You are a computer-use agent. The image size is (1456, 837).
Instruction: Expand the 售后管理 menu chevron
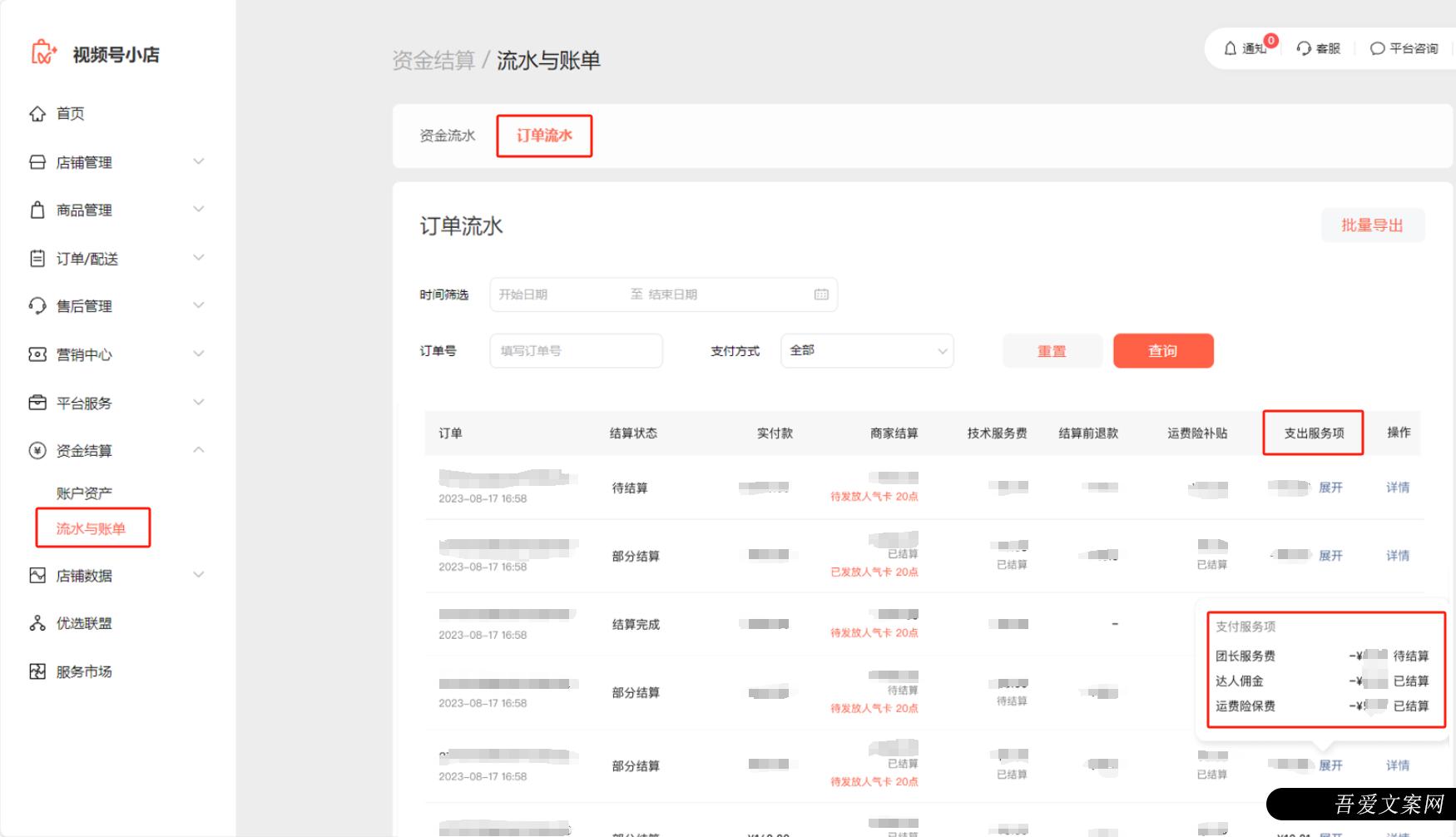pyautogui.click(x=199, y=305)
